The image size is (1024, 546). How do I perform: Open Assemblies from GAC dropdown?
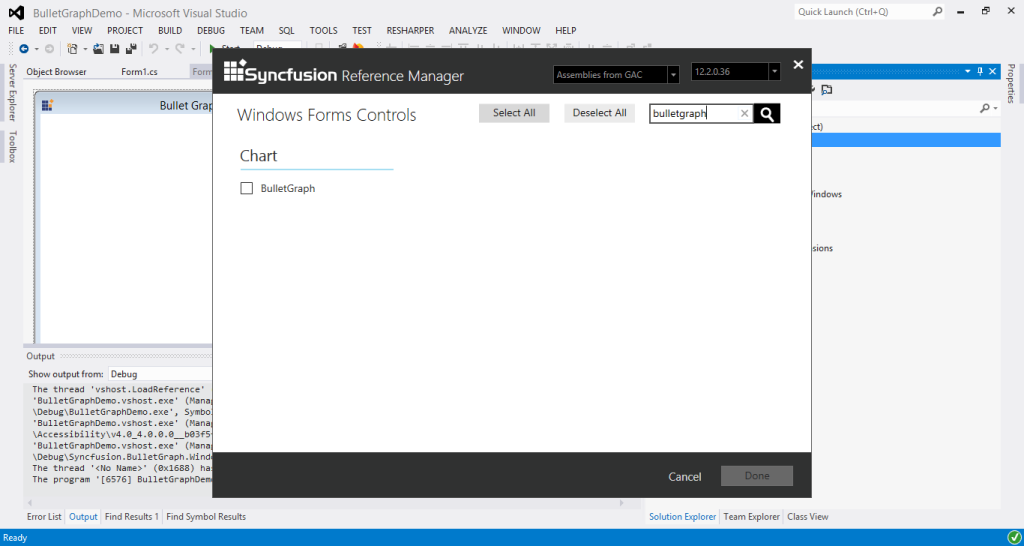673,74
